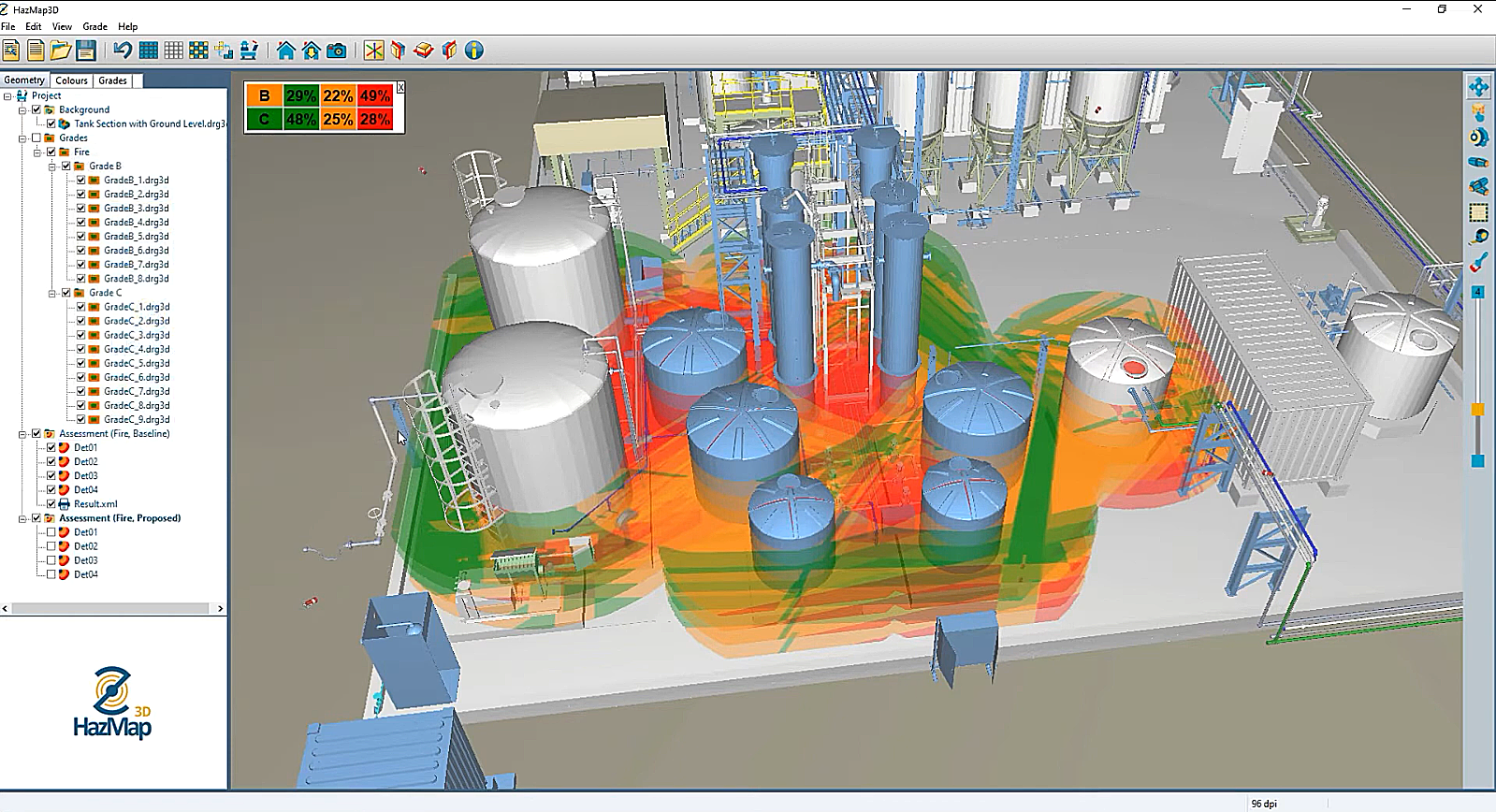Open the File menu
Image resolution: width=1496 pixels, height=812 pixels.
click(x=8, y=26)
